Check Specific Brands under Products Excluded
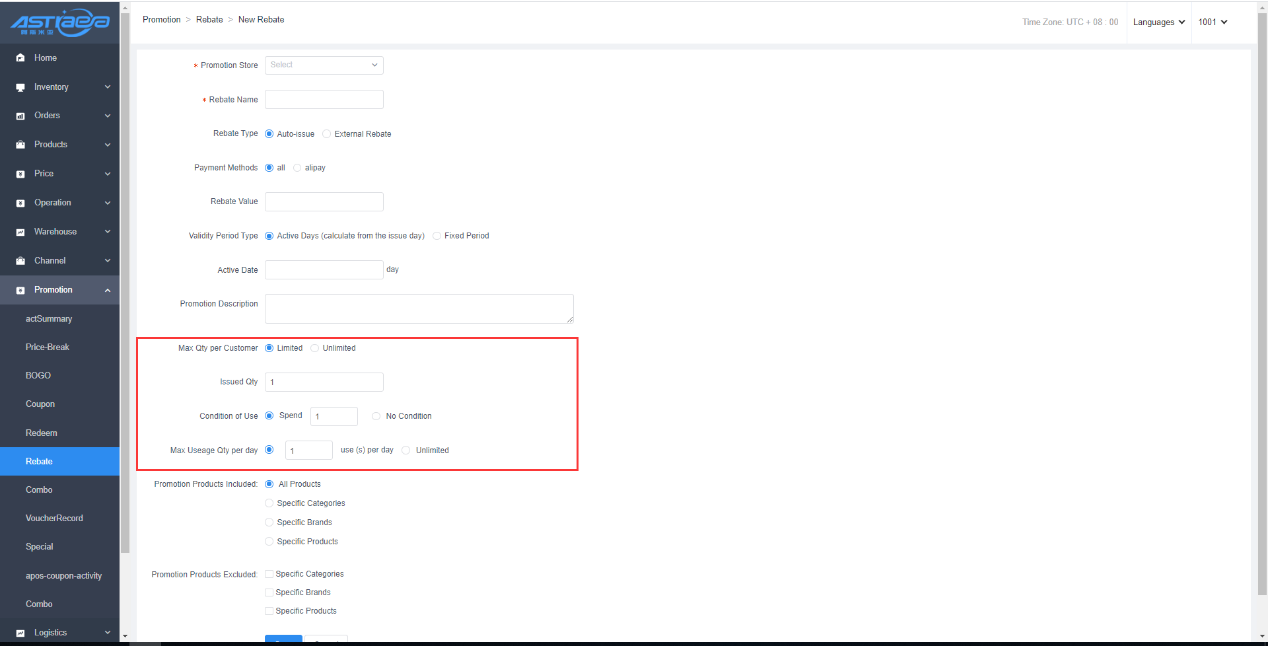The height and width of the screenshot is (646, 1268). click(x=268, y=592)
